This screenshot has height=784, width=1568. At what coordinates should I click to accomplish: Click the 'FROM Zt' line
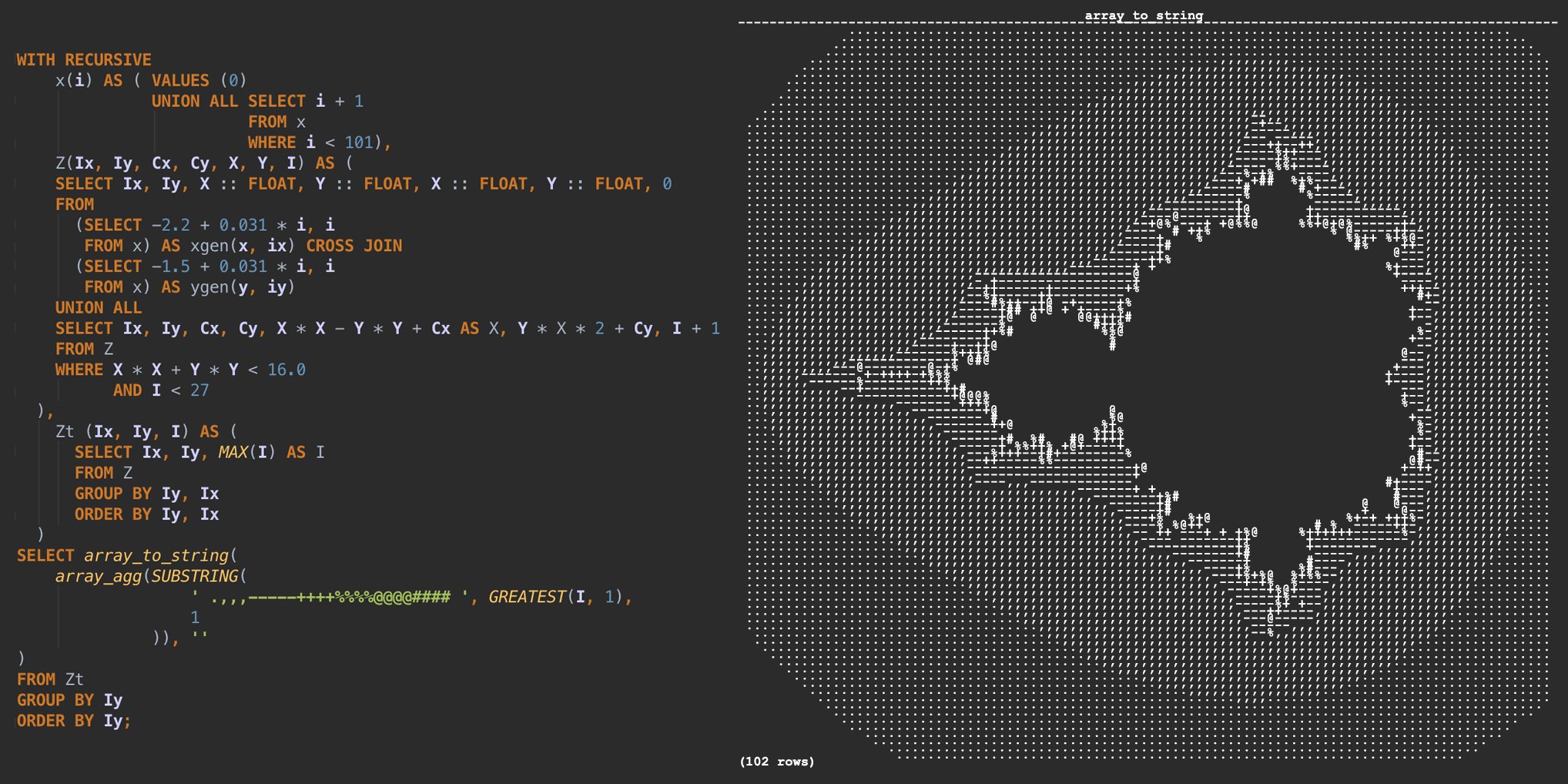[50, 679]
